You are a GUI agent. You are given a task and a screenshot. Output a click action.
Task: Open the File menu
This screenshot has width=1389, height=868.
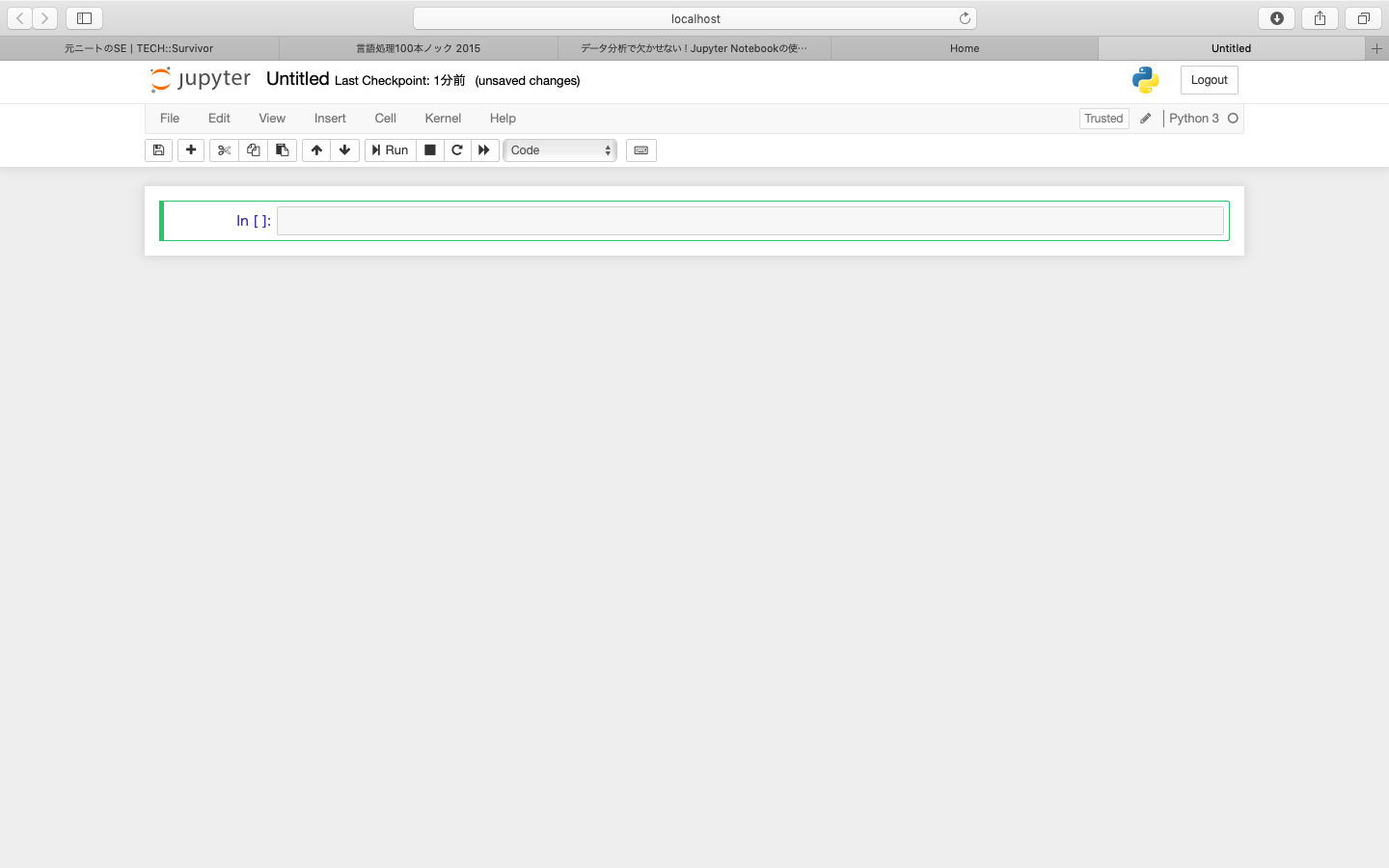[170, 119]
